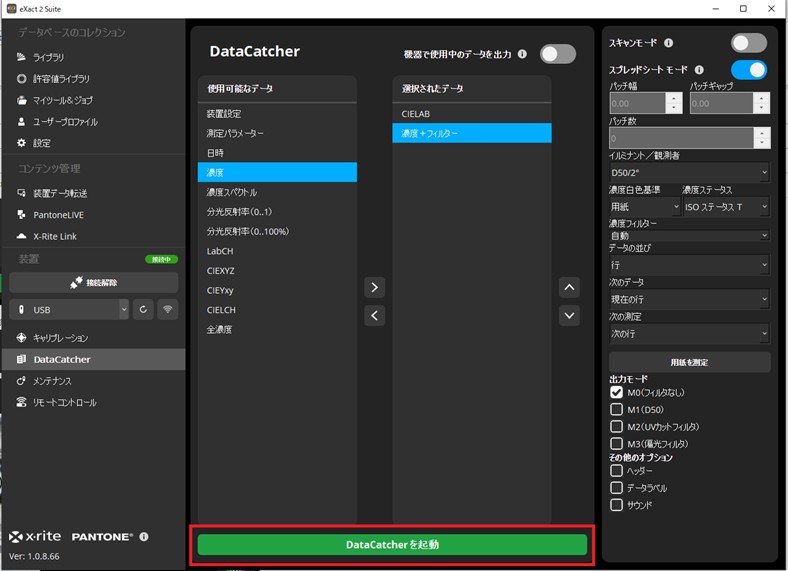Click info icon next to 機器で使用中のデータを出力
Screen dimensions: 788x571
(x=523, y=54)
